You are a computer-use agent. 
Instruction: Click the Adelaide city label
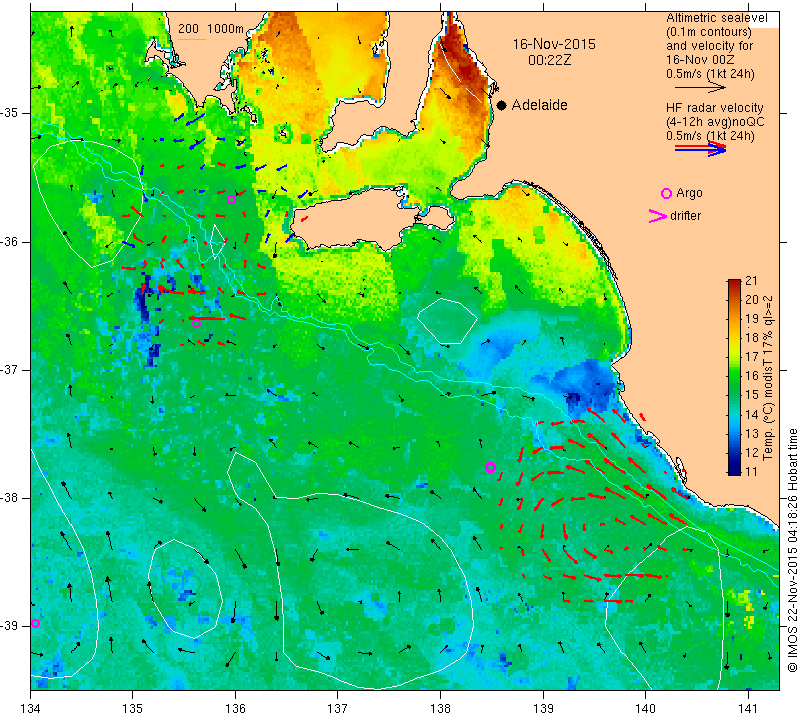[x=539, y=105]
